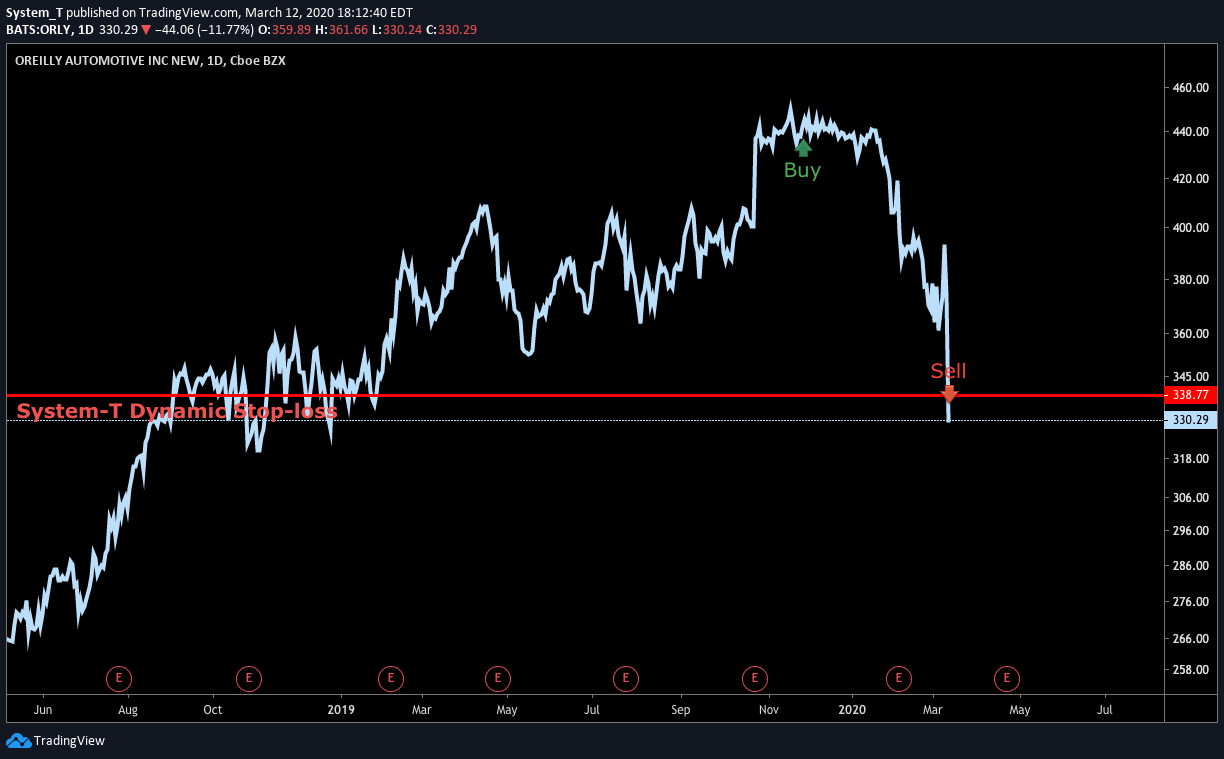Click the "OREILLY AUTOMOTIVE INC NEW, 1D, Cboe BZX" legend

tap(150, 60)
